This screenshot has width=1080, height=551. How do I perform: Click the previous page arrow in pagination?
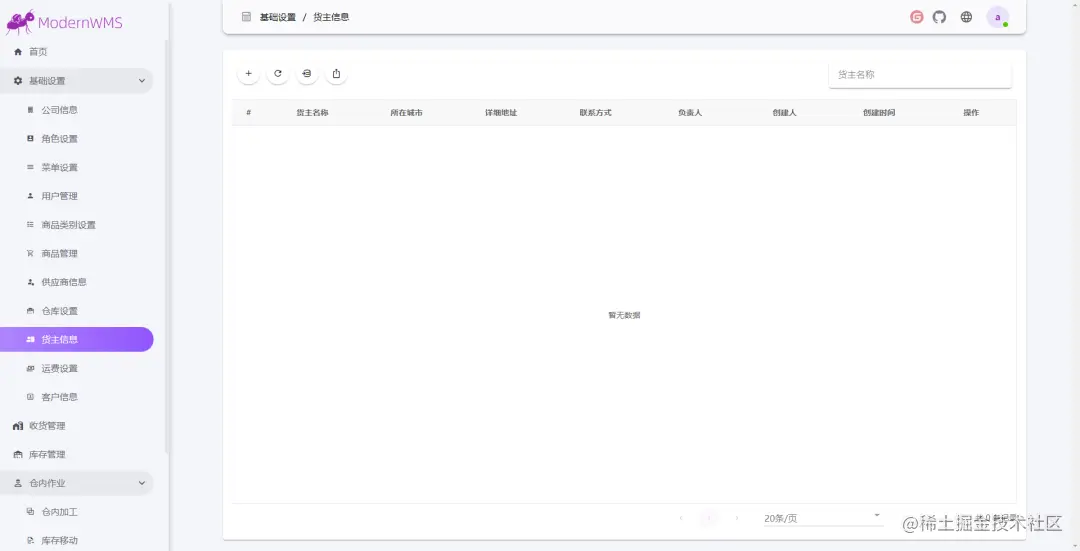(x=681, y=518)
